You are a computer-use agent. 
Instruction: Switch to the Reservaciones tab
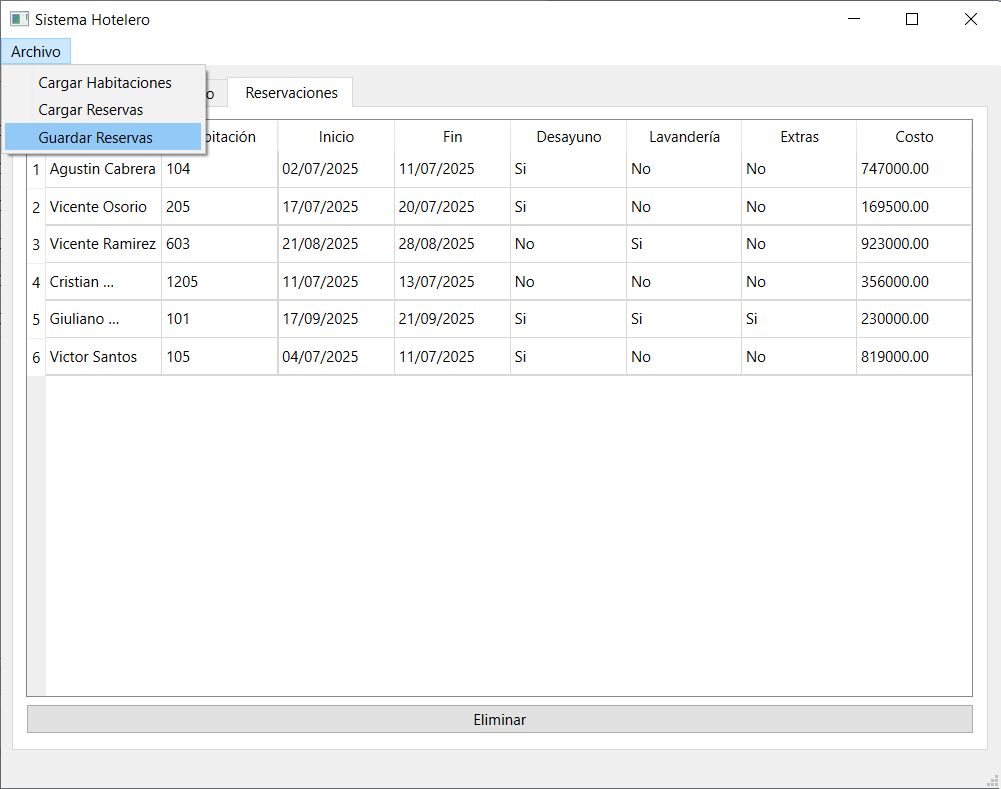(291, 93)
